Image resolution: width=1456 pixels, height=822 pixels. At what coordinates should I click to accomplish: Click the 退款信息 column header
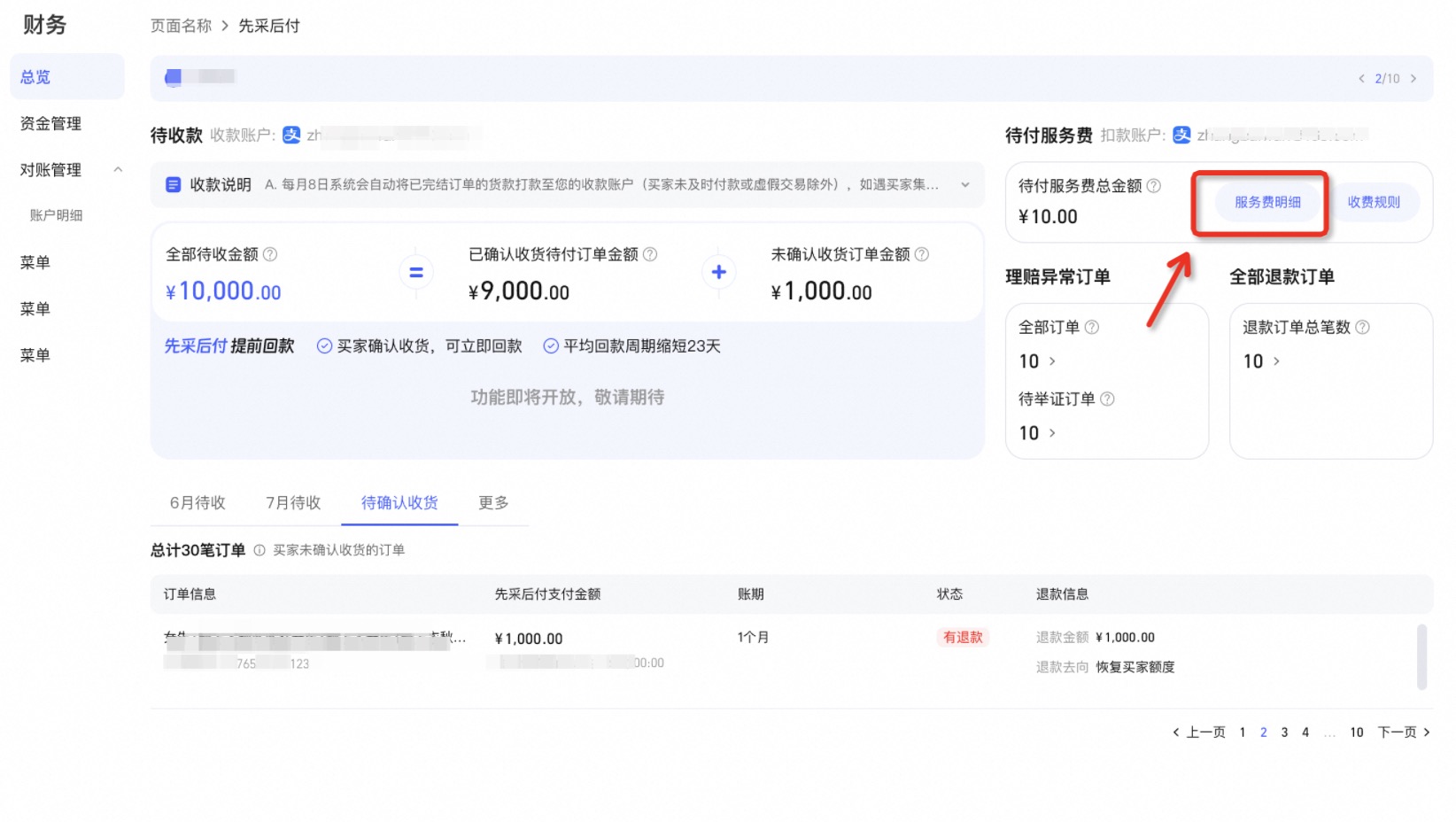(x=1062, y=593)
